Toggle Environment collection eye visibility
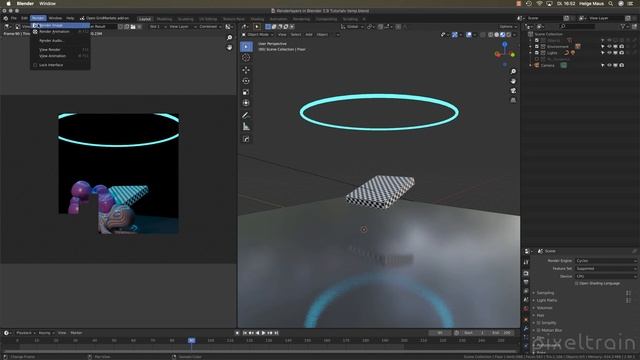This screenshot has width=640, height=360. (609, 47)
